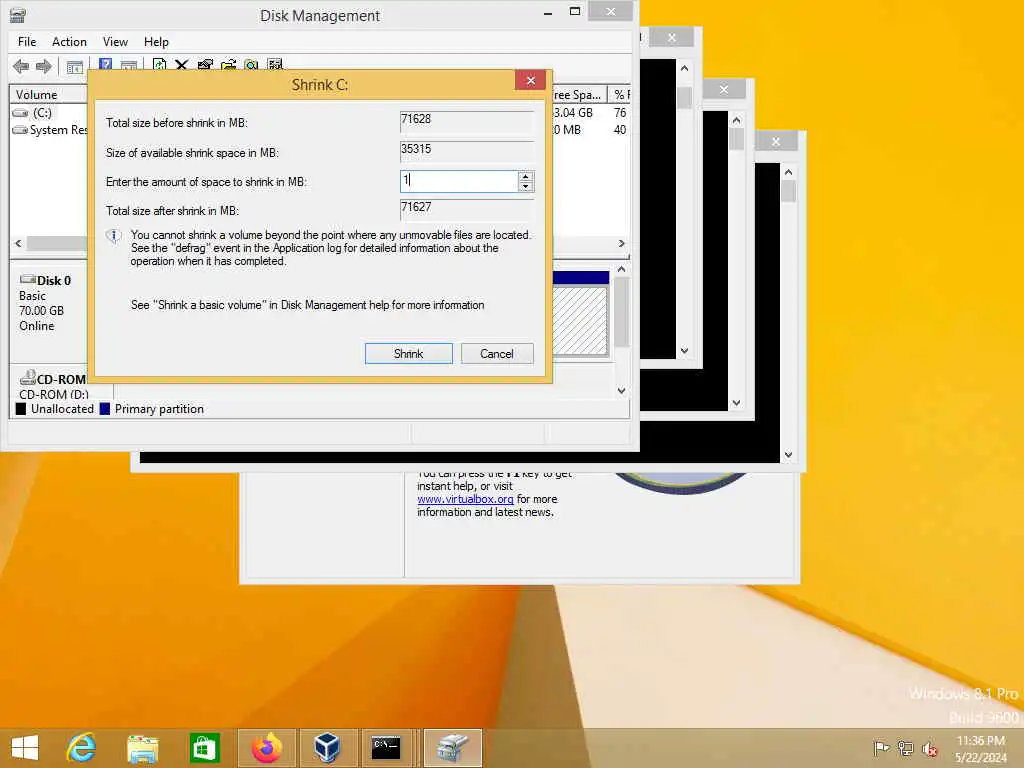The image size is (1024, 768).
Task: Open the Help menu
Action: point(156,42)
